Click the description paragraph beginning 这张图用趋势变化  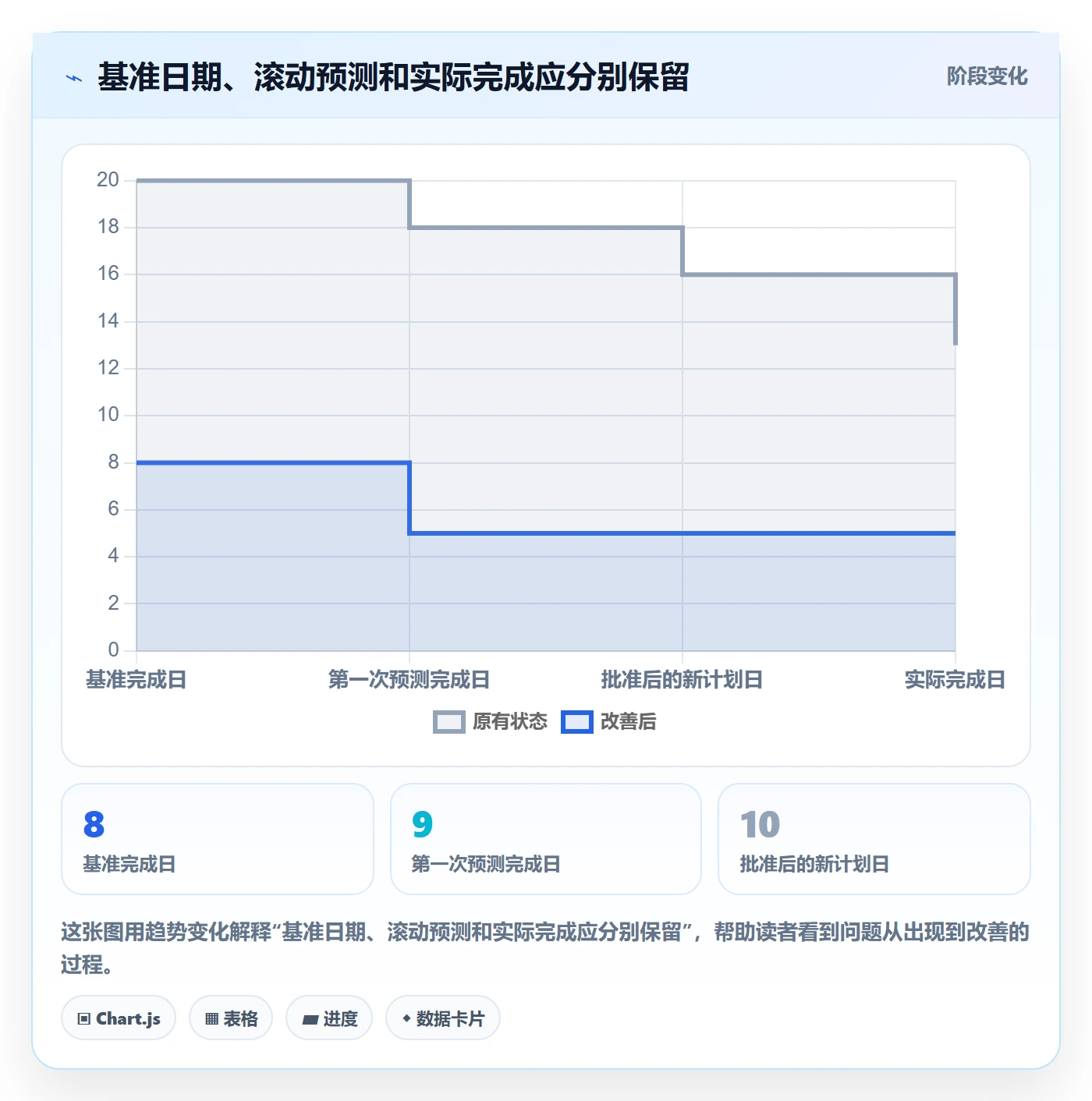pyautogui.click(x=545, y=948)
